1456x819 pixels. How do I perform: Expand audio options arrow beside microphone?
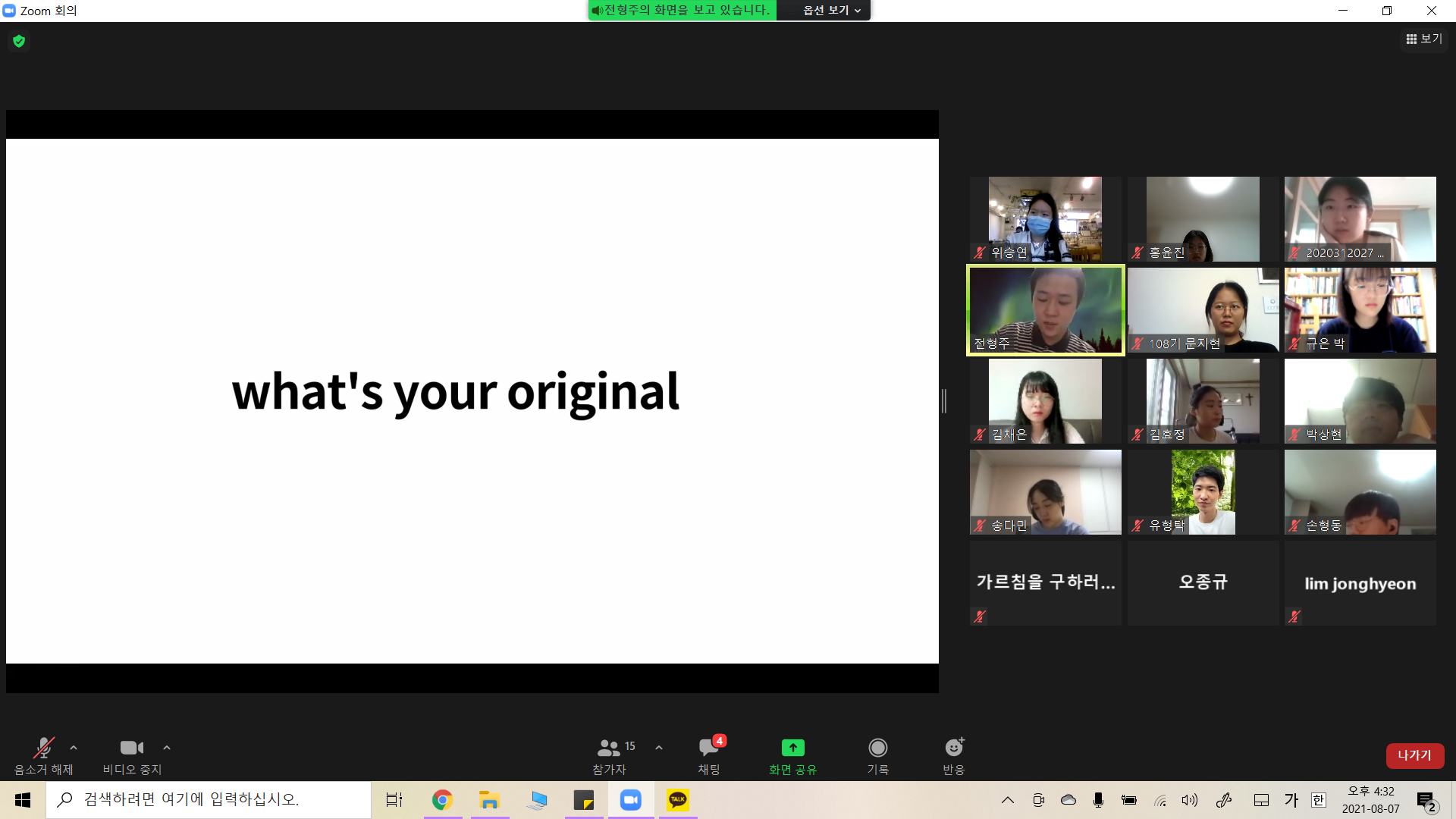tap(74, 748)
